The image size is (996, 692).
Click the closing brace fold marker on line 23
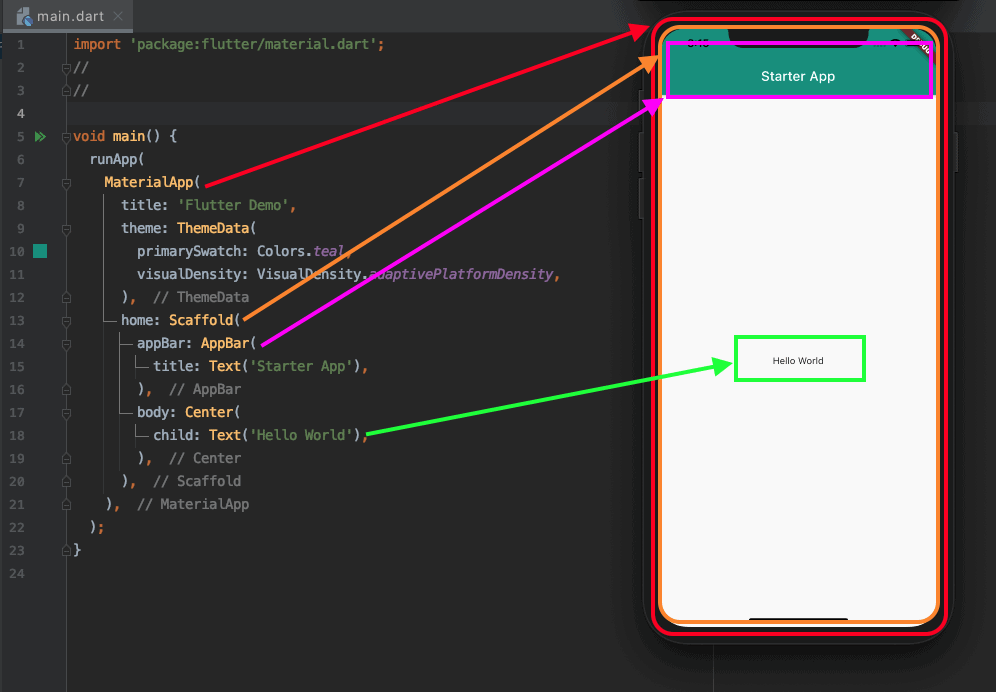coord(66,551)
